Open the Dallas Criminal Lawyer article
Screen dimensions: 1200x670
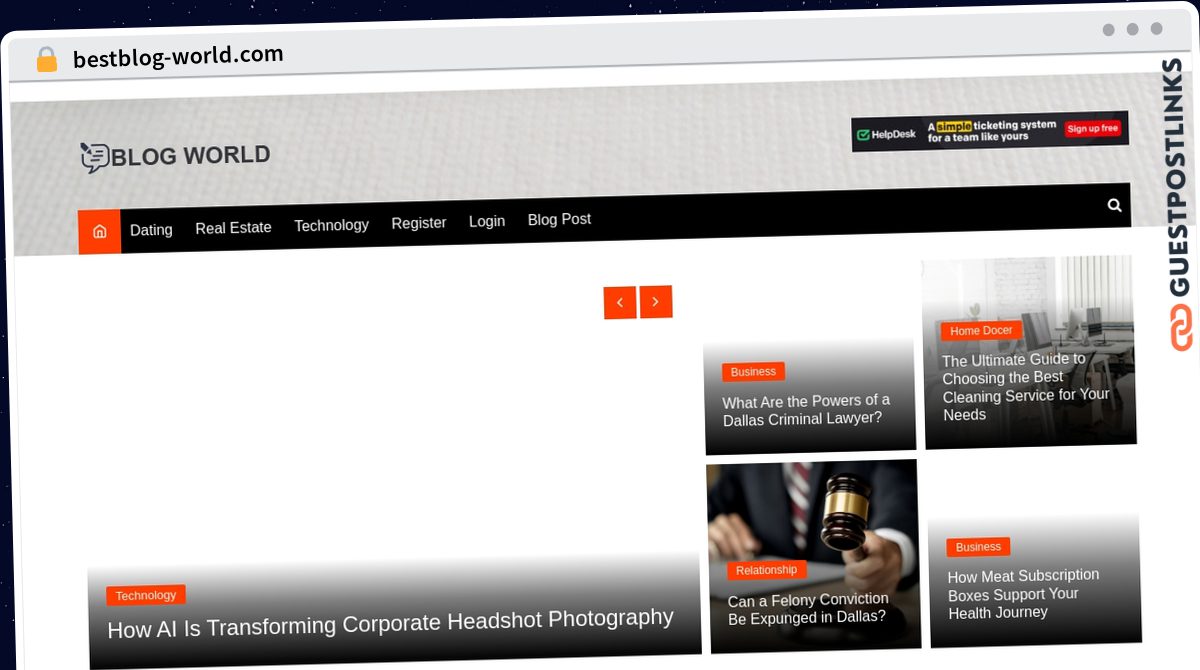(806, 410)
